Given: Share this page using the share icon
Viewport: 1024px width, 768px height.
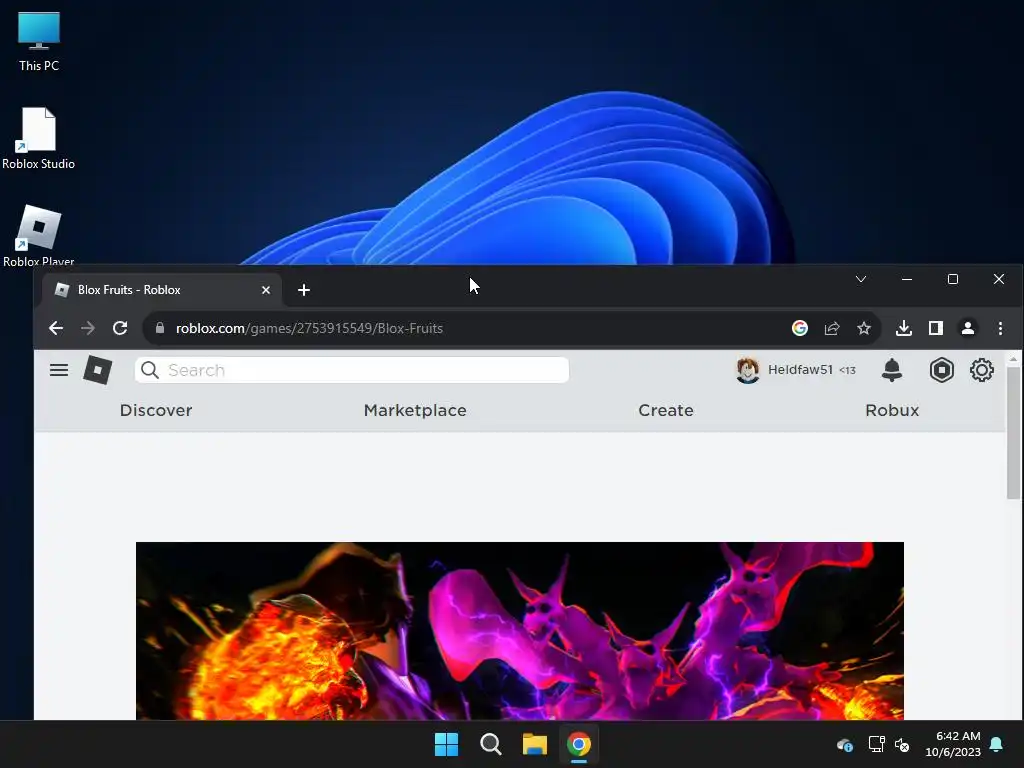Looking at the screenshot, I should (x=832, y=328).
